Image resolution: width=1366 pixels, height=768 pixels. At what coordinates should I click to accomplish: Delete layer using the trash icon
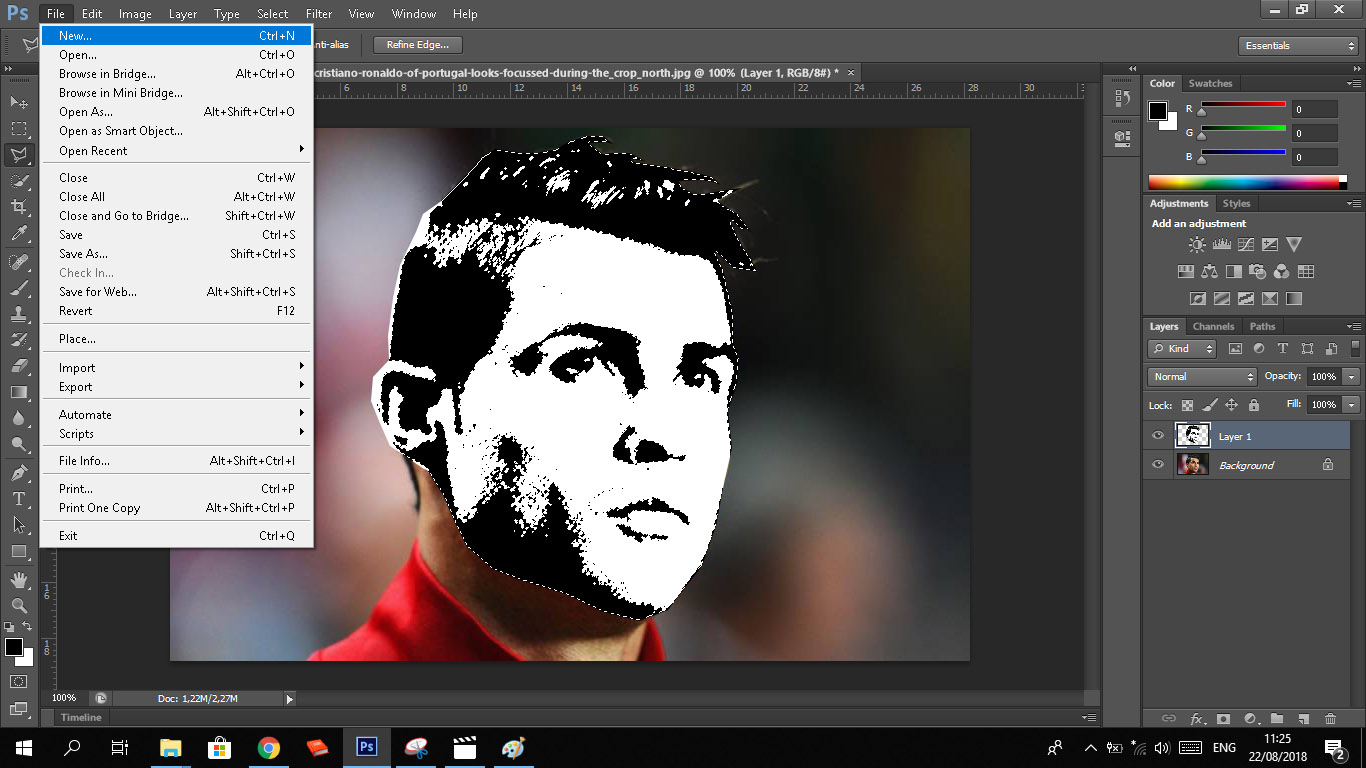tap(1330, 718)
